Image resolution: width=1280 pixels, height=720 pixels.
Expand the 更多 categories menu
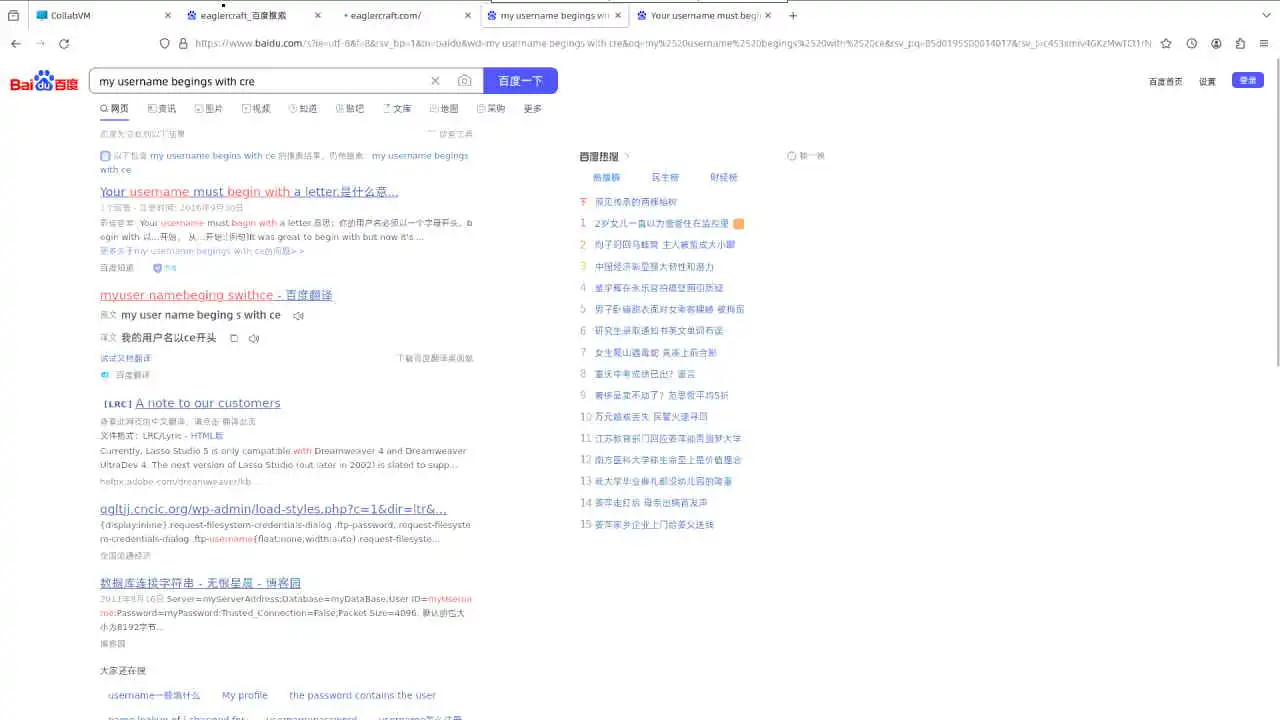pyautogui.click(x=533, y=109)
